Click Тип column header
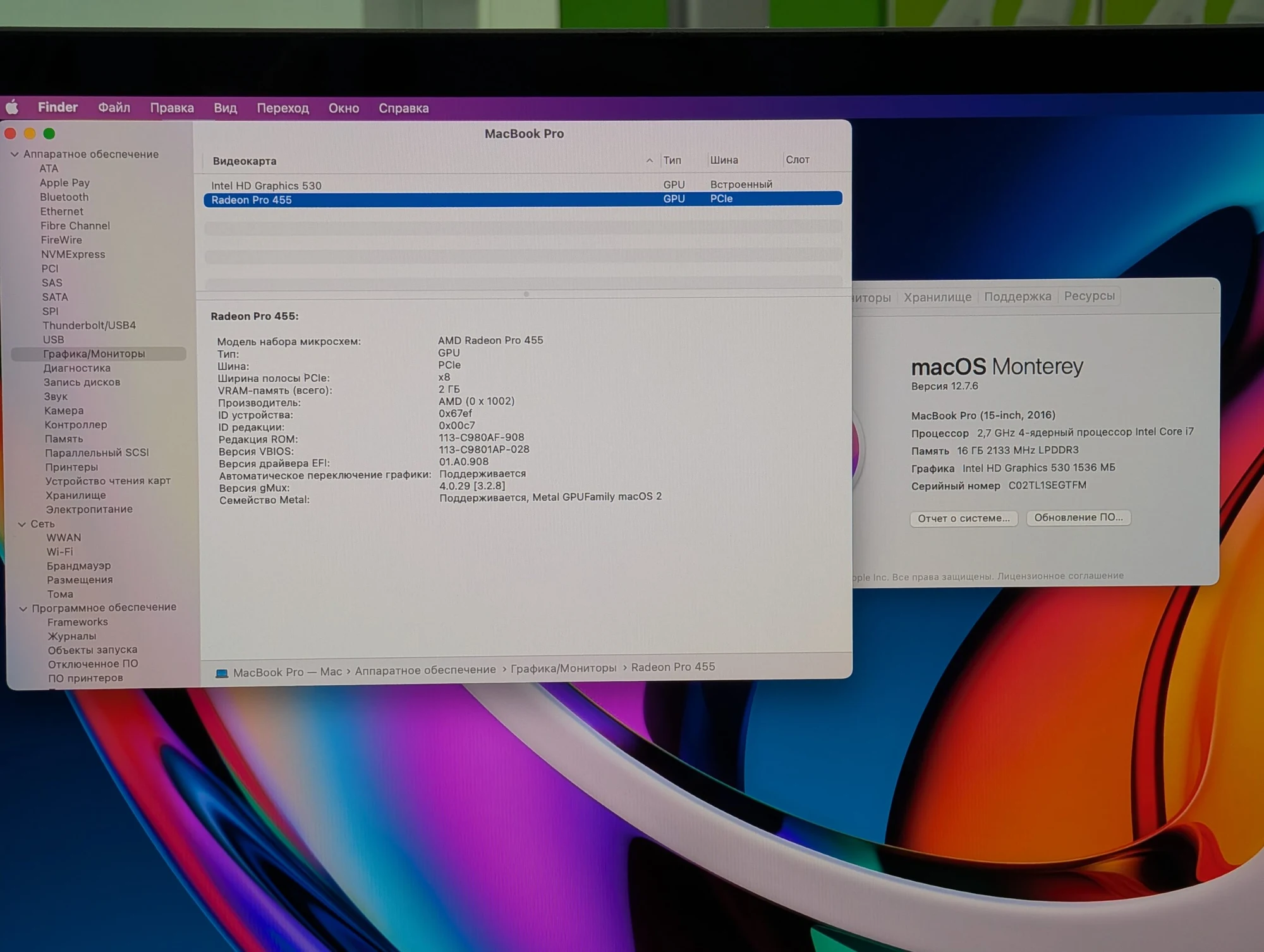Image resolution: width=1264 pixels, height=952 pixels. pyautogui.click(x=672, y=161)
